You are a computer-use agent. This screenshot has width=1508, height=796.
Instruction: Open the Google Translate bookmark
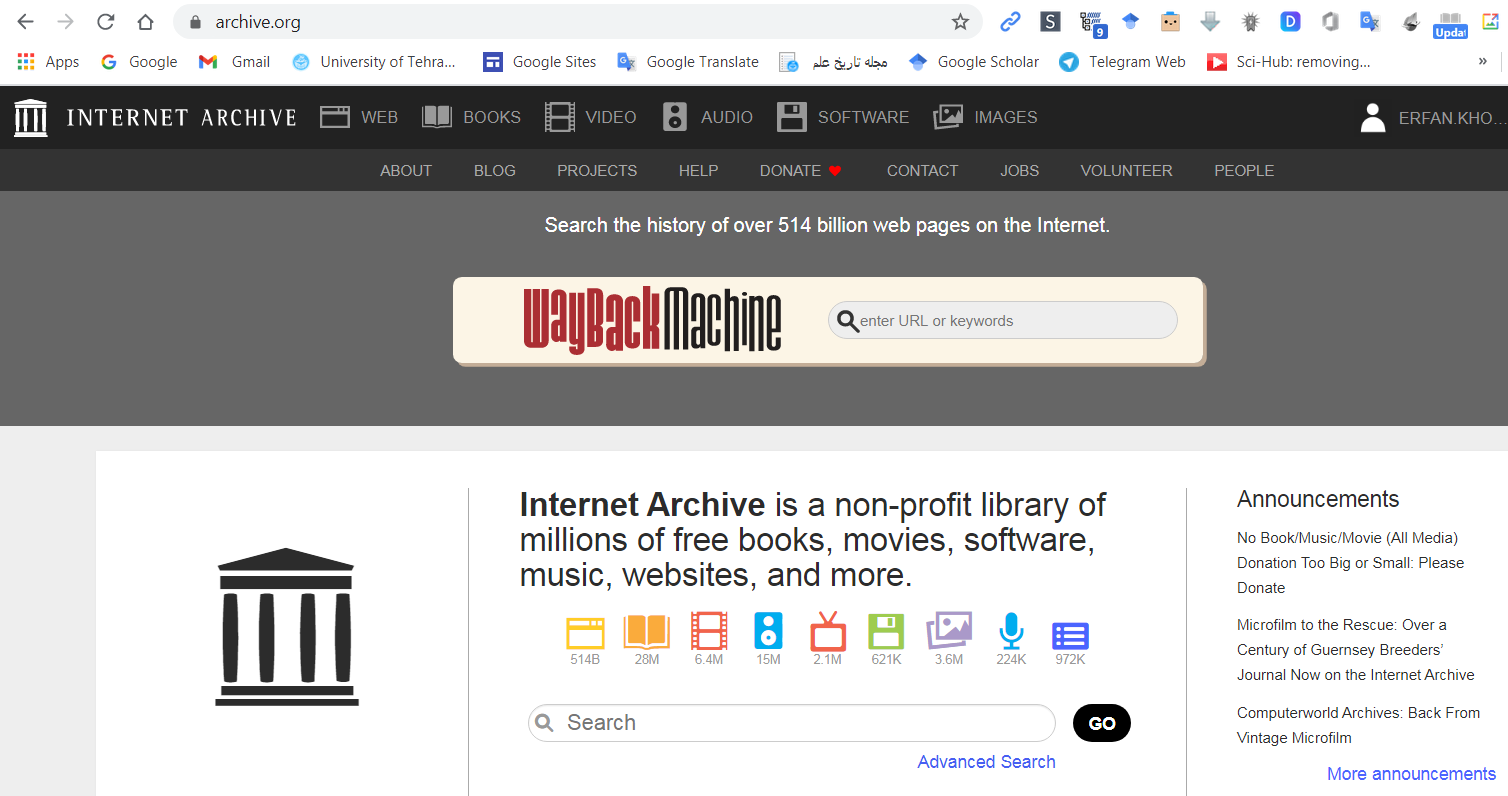688,62
